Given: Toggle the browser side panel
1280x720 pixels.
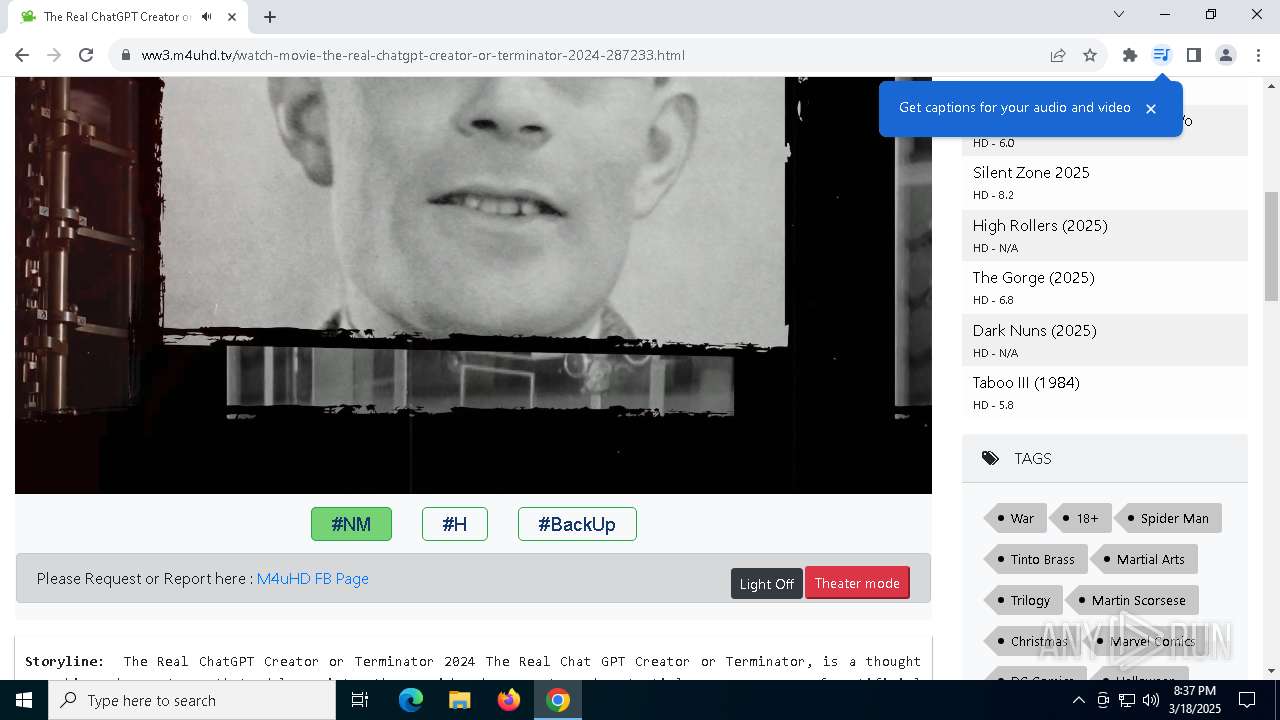Looking at the screenshot, I should [x=1193, y=55].
